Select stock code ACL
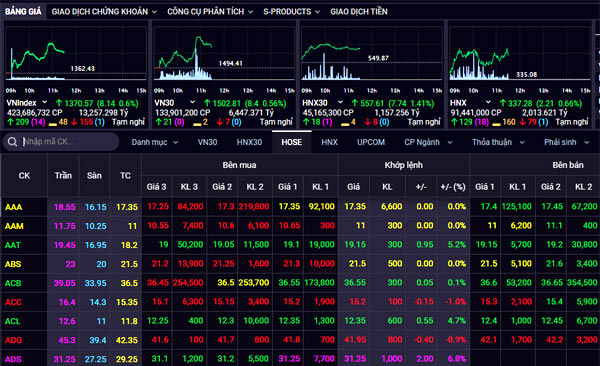This screenshot has width=600, height=366. point(12,321)
